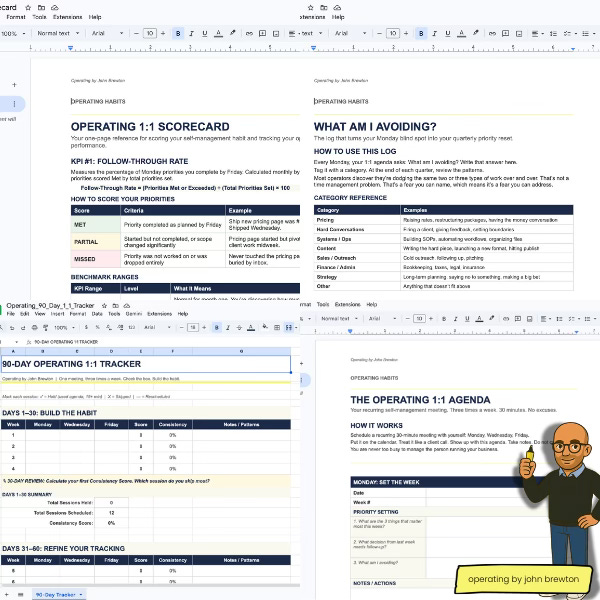This screenshot has height=600, width=600.
Task: Open borders menu in Tracker sheet toolbar
Action: [277, 328]
